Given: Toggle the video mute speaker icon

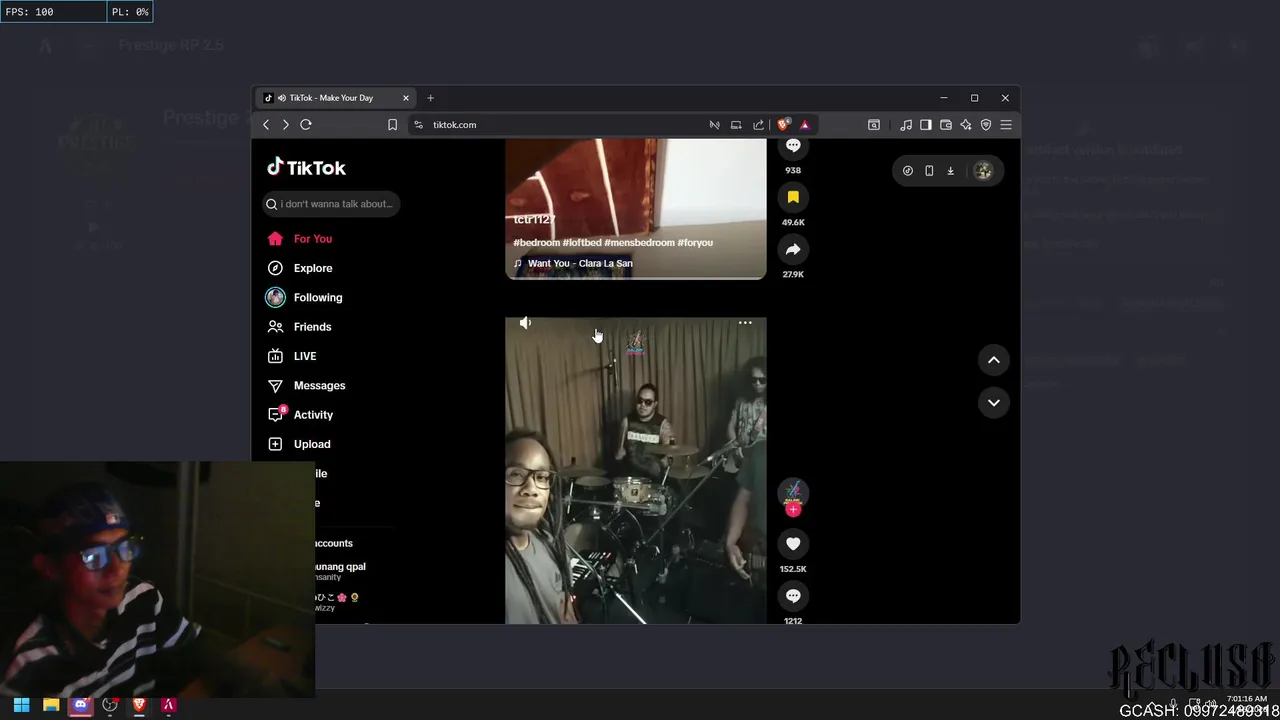Looking at the screenshot, I should (525, 323).
